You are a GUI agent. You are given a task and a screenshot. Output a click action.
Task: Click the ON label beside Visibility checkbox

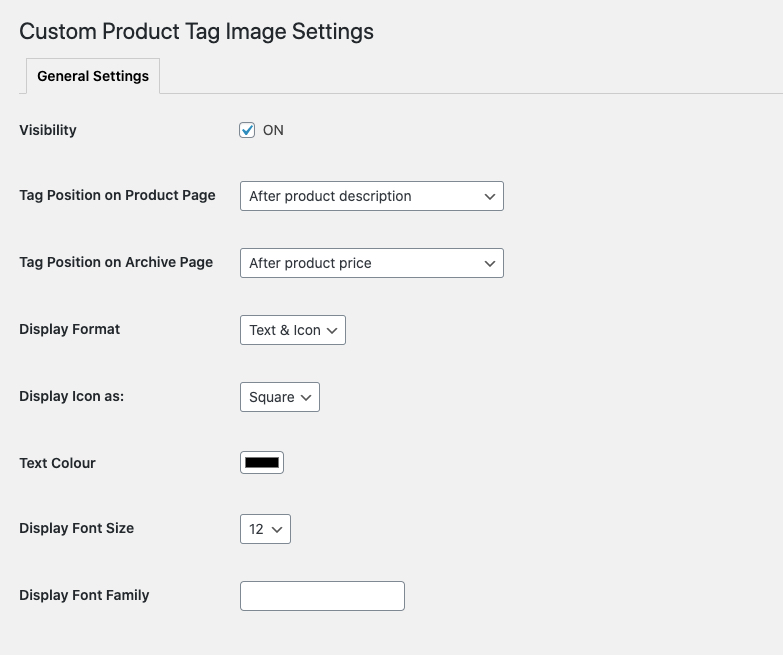273,130
